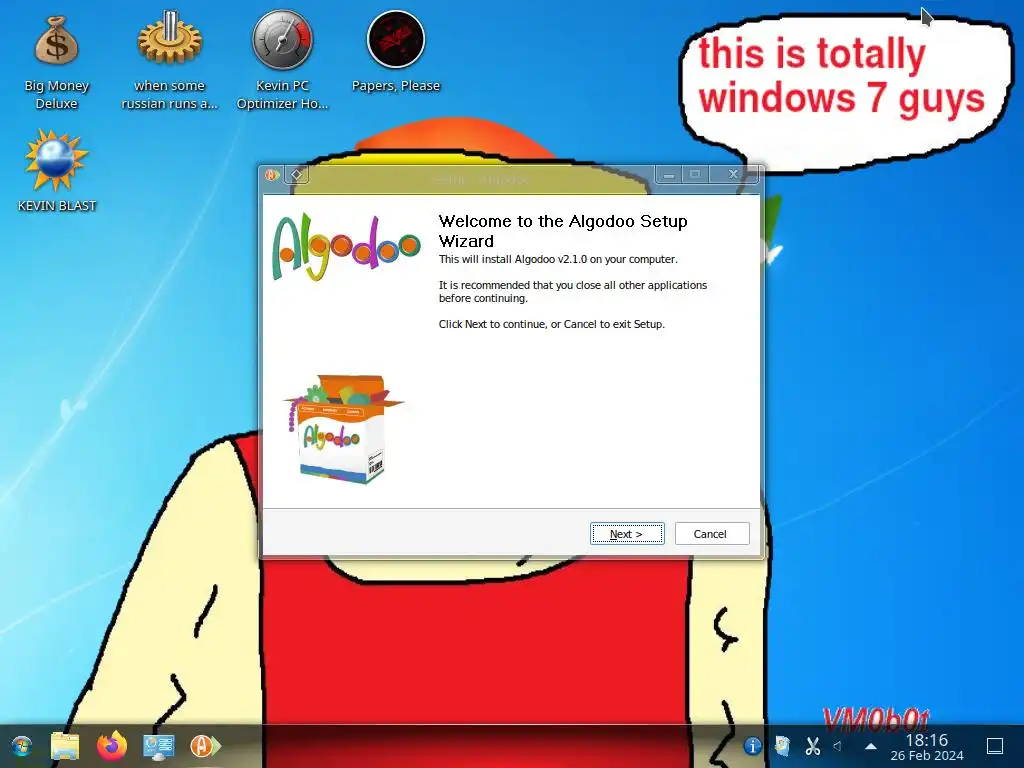Click text 'Click Next to continue, or Cancel to exit Setup.'
Screen dimensions: 1024x768
point(552,324)
